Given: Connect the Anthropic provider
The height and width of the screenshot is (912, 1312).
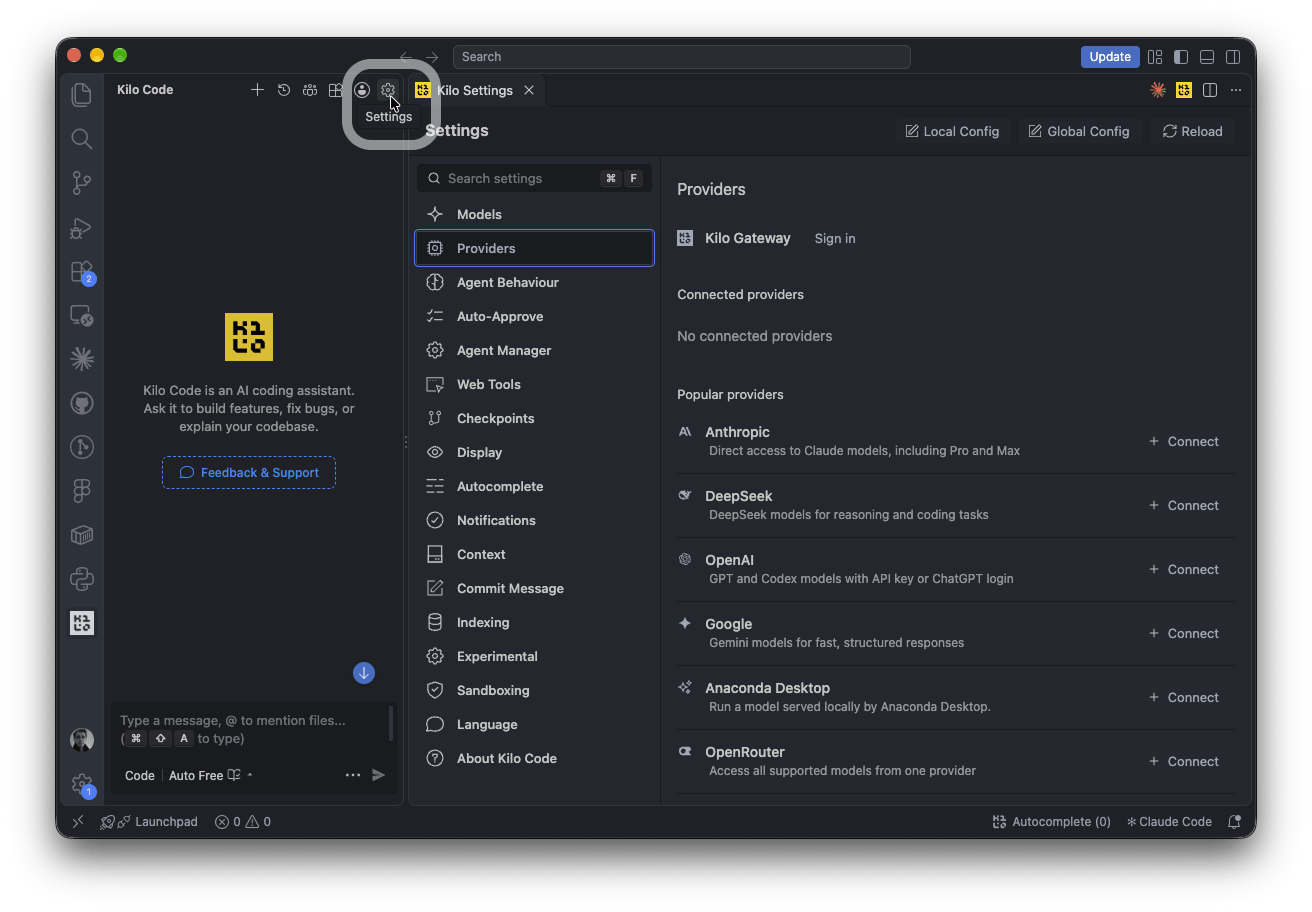Looking at the screenshot, I should (x=1184, y=441).
